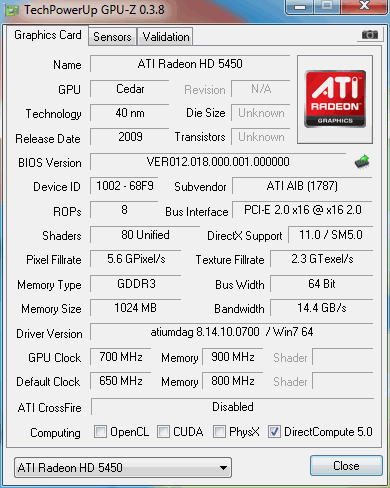Click the Name field showing Radeon HD 5450
The height and width of the screenshot is (488, 390).
[190, 64]
